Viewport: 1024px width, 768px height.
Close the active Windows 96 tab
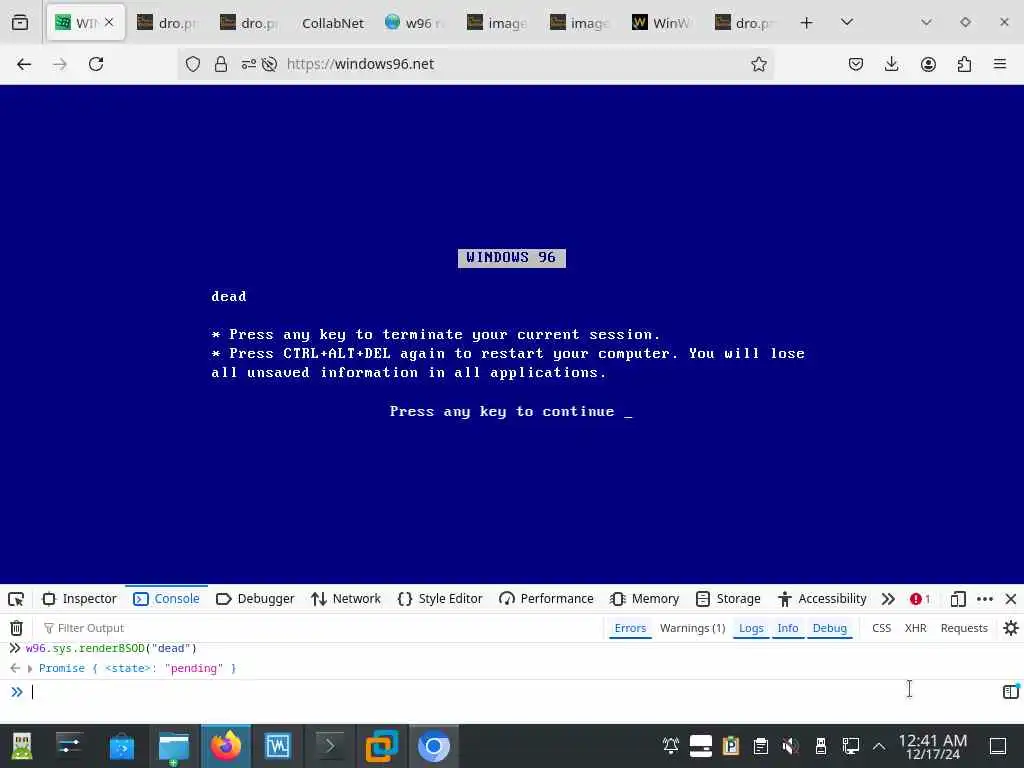coord(109,22)
